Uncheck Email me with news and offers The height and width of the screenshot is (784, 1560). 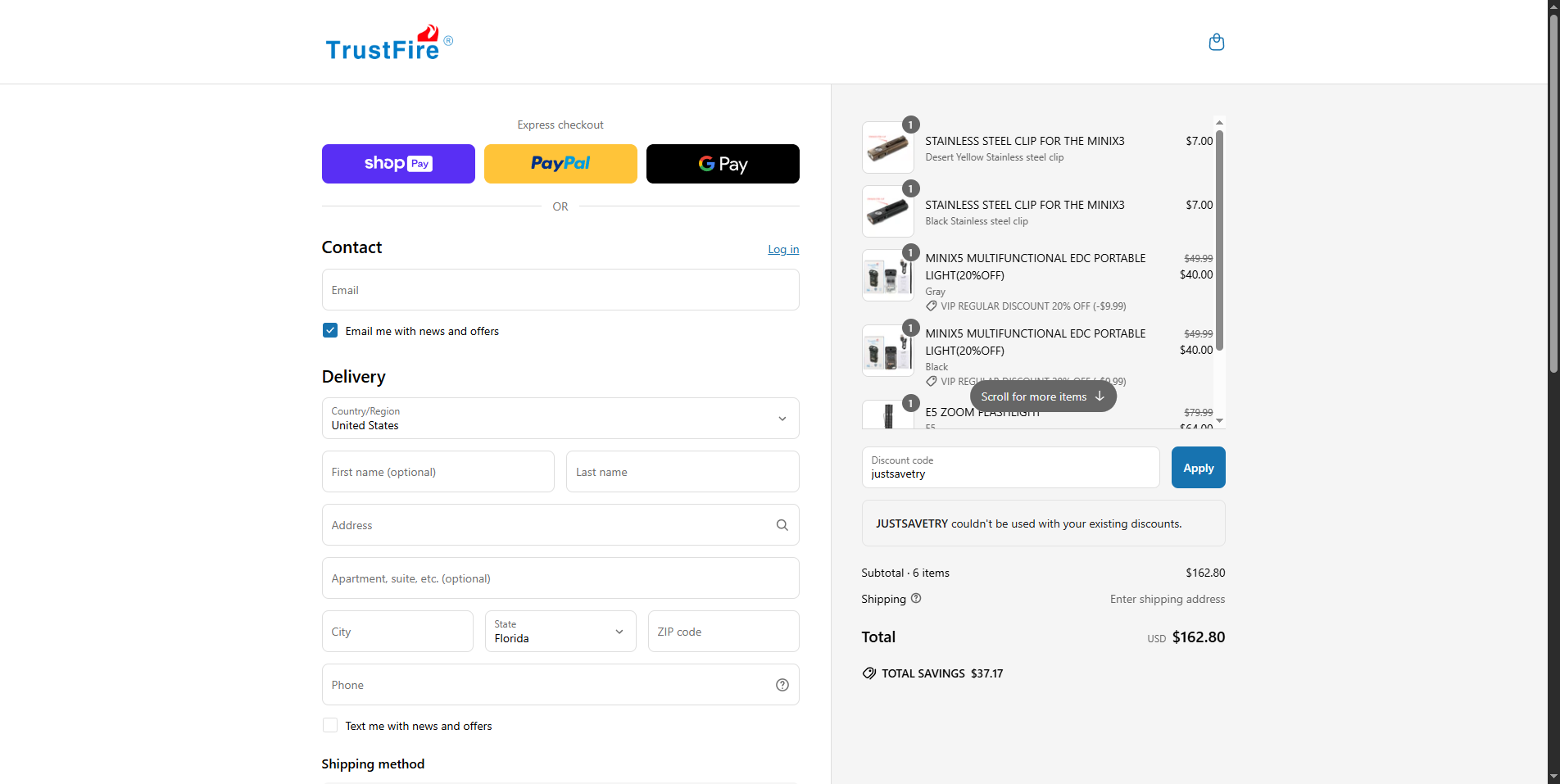click(x=330, y=330)
